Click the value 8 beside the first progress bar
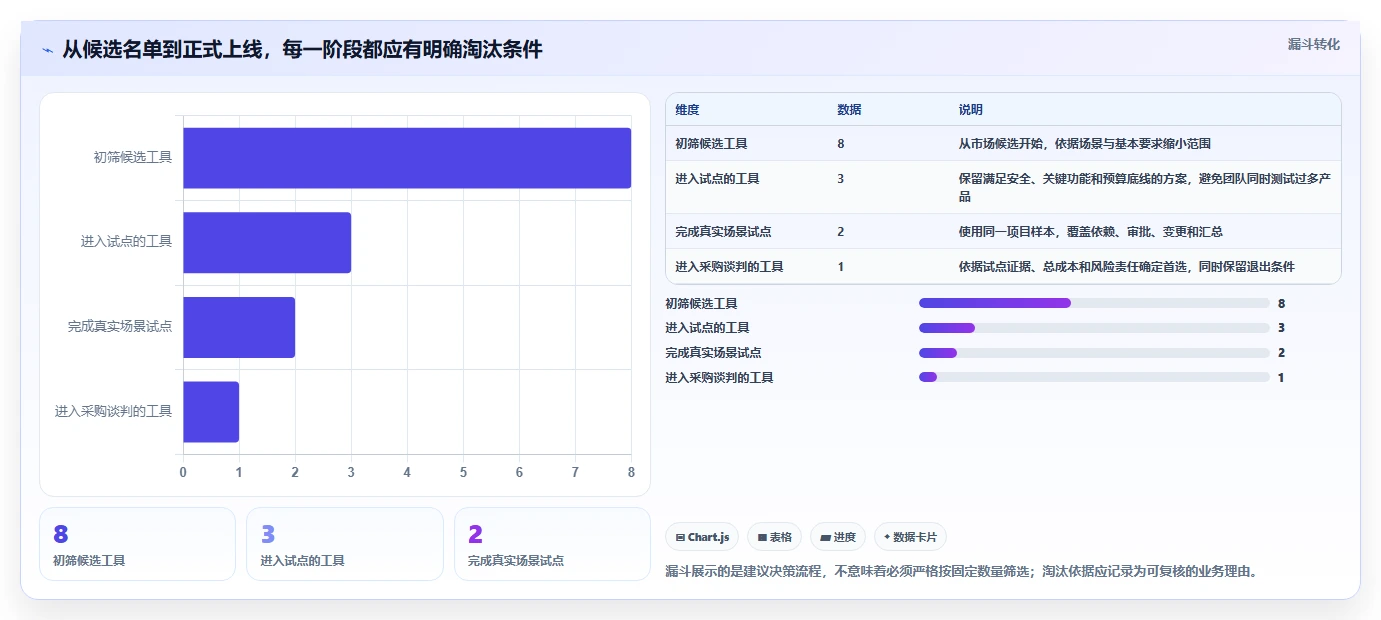 (x=1281, y=303)
